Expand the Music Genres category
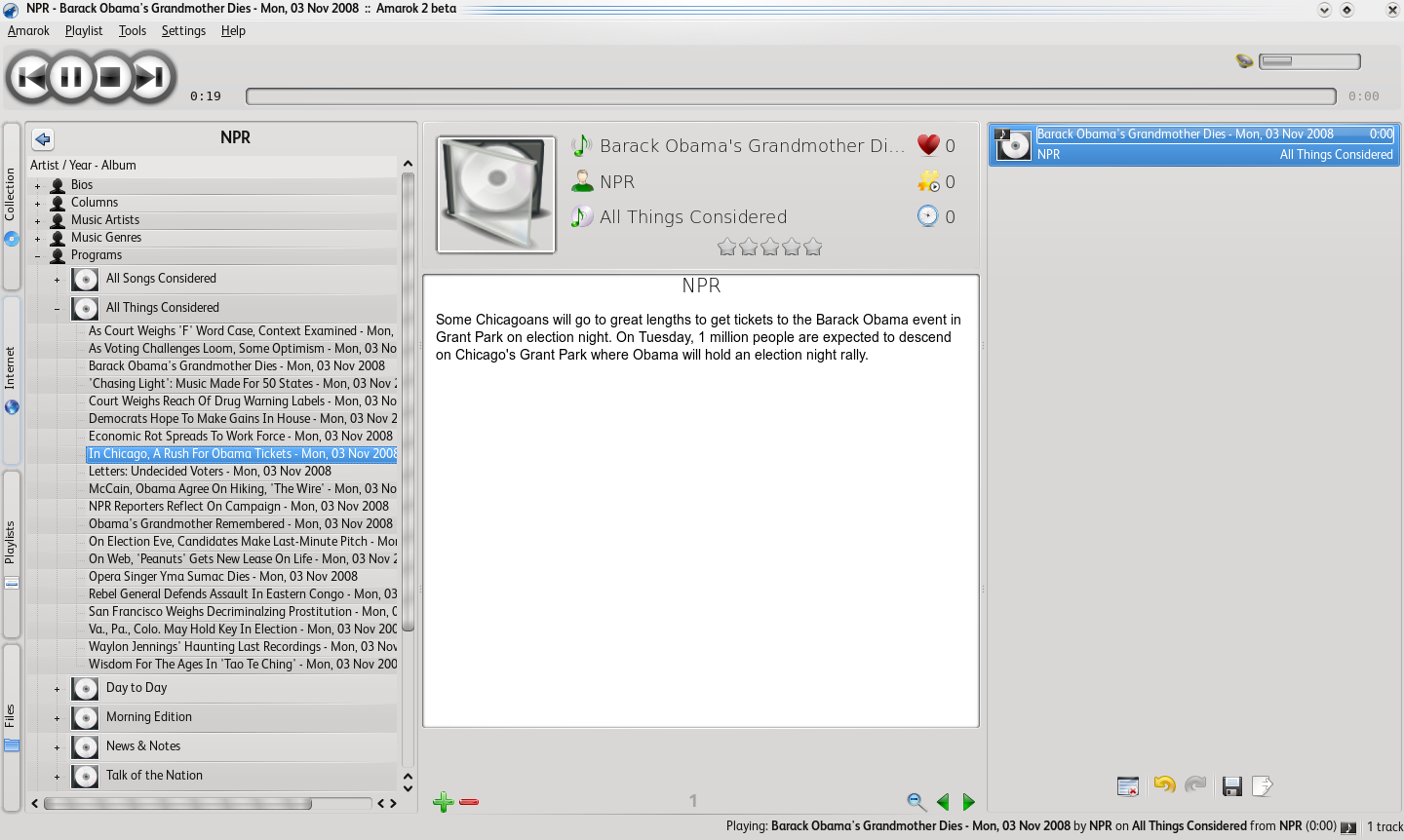 click(37, 238)
